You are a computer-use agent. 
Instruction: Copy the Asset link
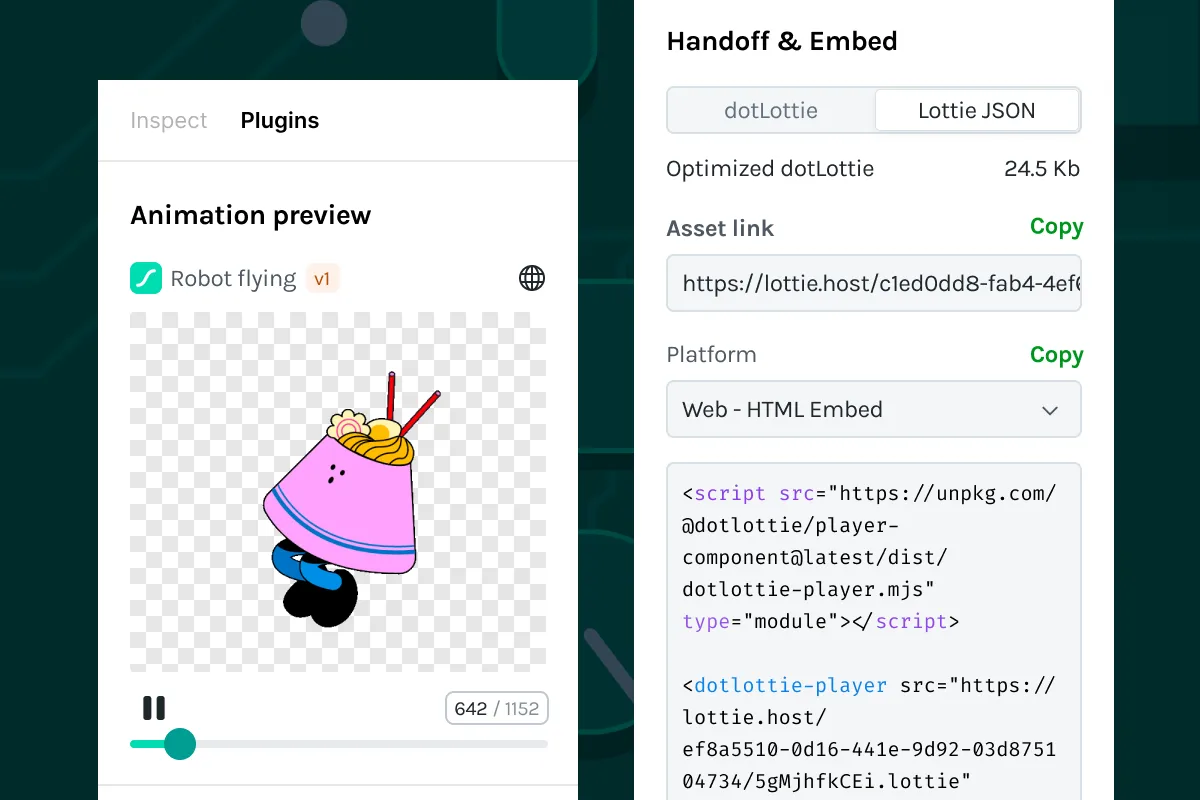tap(1056, 227)
